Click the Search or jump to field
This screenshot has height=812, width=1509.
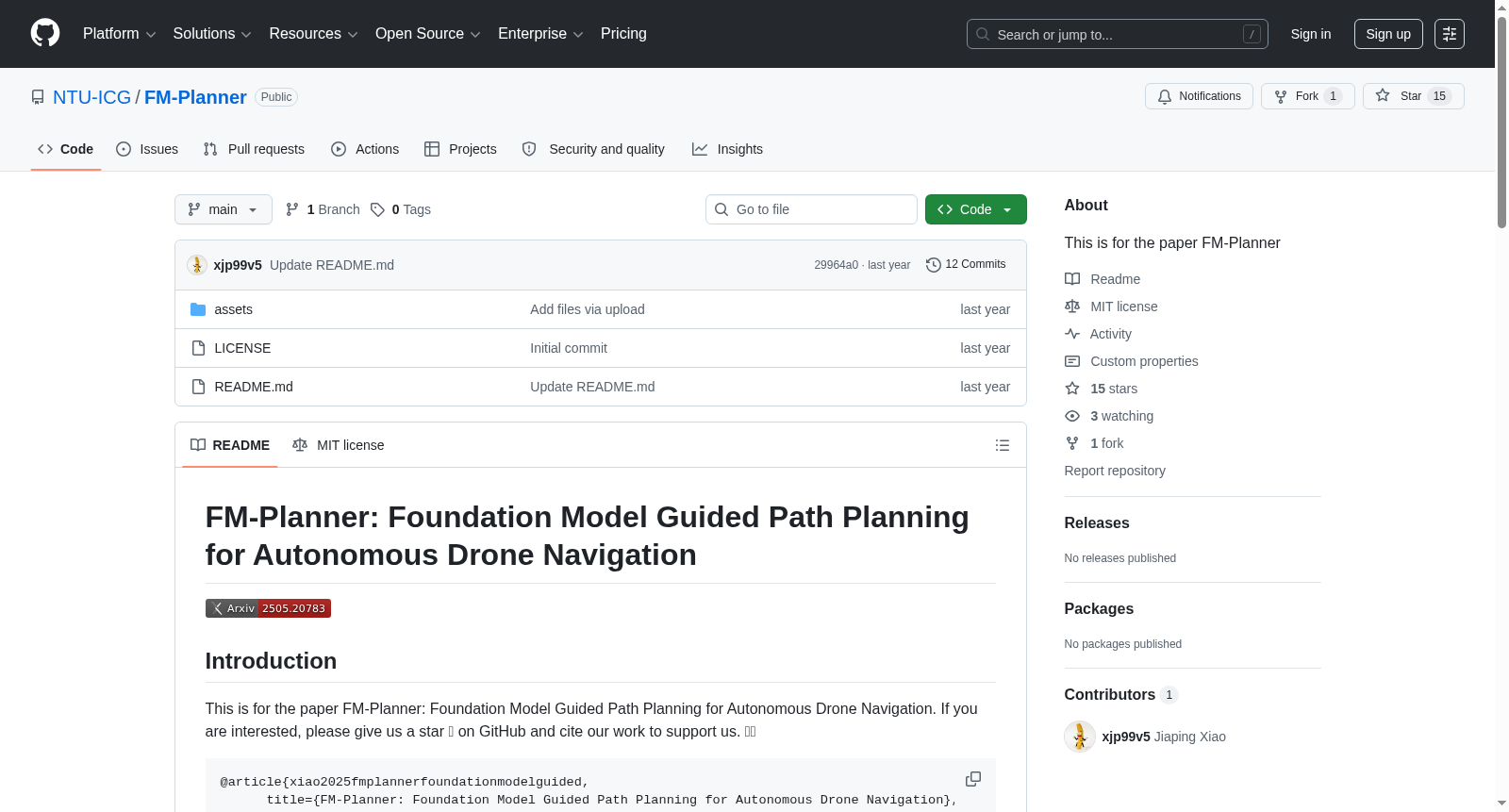[1118, 34]
